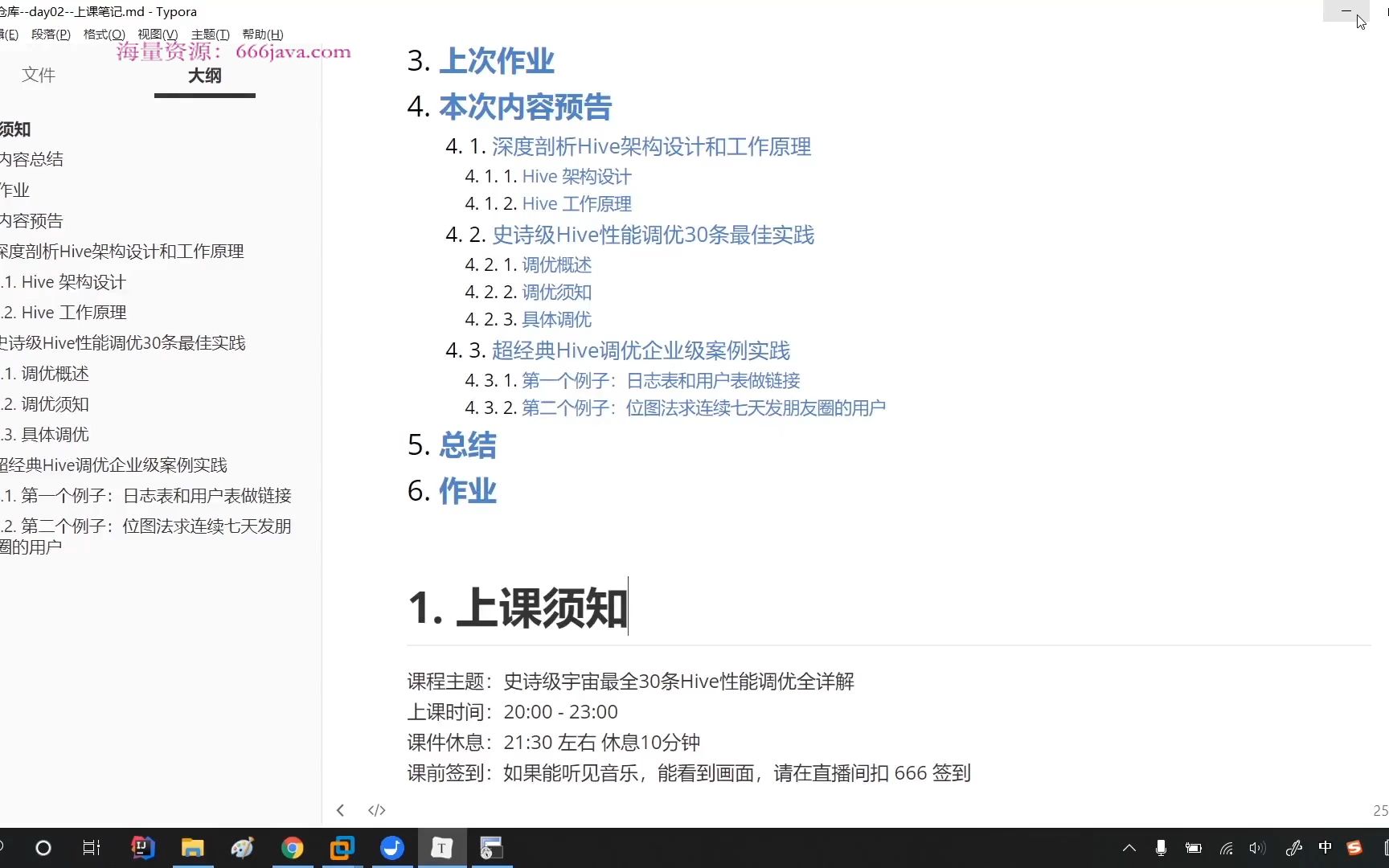This screenshot has height=868, width=1389.
Task: Open the 上次作业 TOC link
Action: [497, 61]
